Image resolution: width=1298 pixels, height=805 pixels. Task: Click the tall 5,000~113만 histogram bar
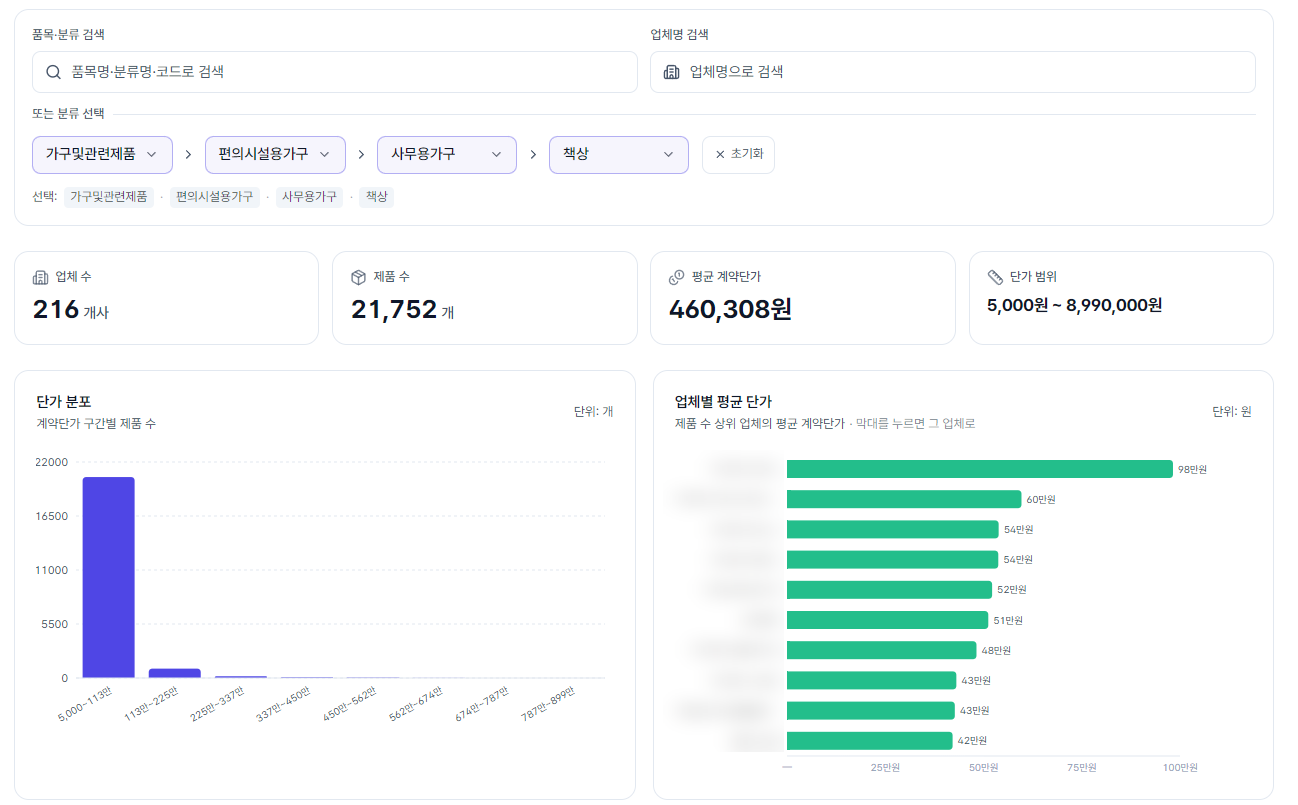(108, 578)
